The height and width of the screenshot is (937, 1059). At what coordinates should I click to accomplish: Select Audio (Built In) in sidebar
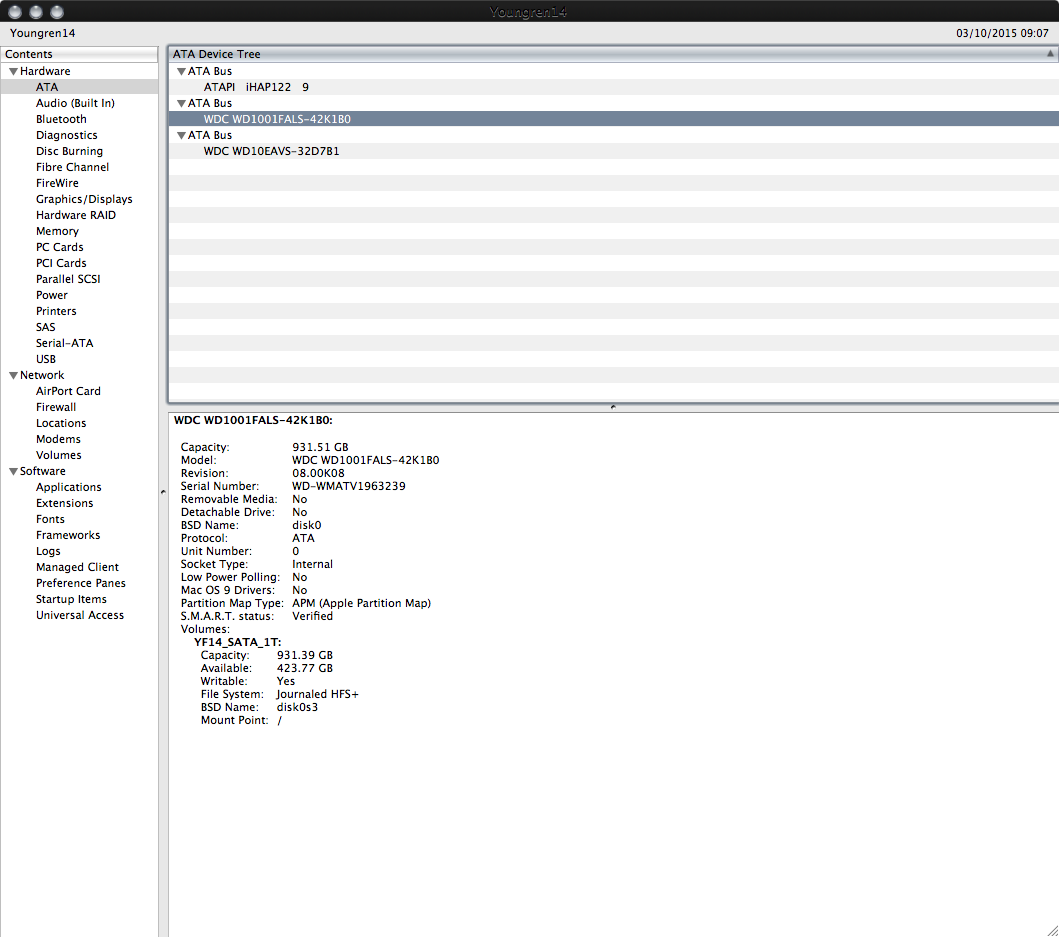pyautogui.click(x=75, y=103)
